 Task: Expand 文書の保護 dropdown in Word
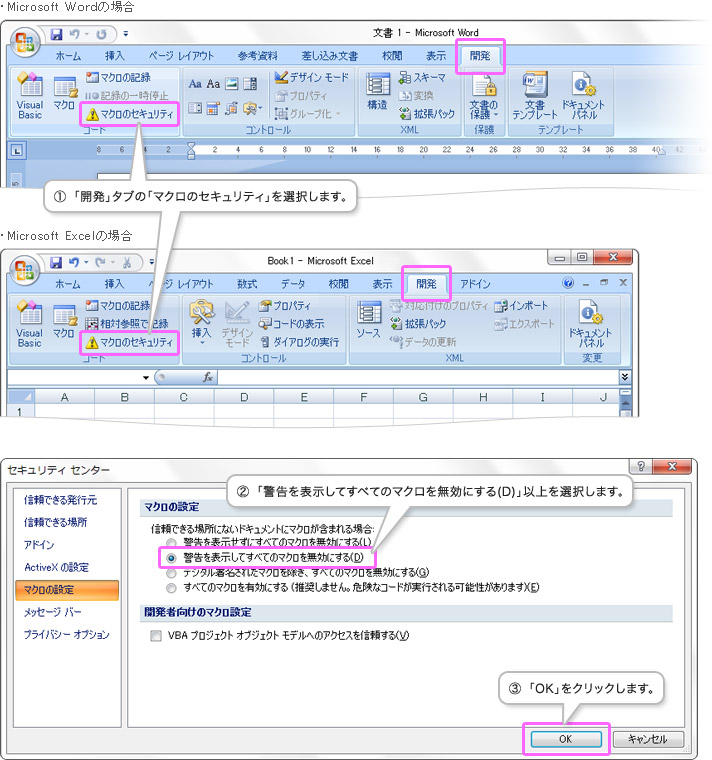483,96
